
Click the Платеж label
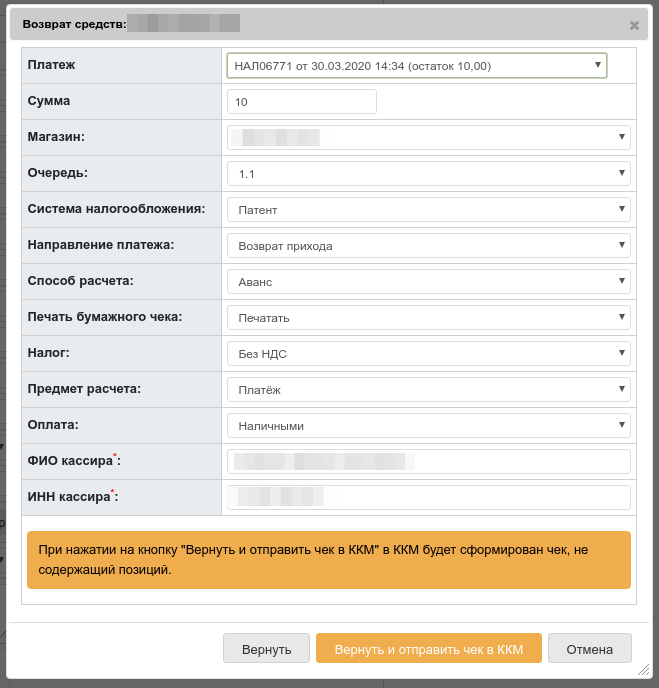[x=51, y=65]
